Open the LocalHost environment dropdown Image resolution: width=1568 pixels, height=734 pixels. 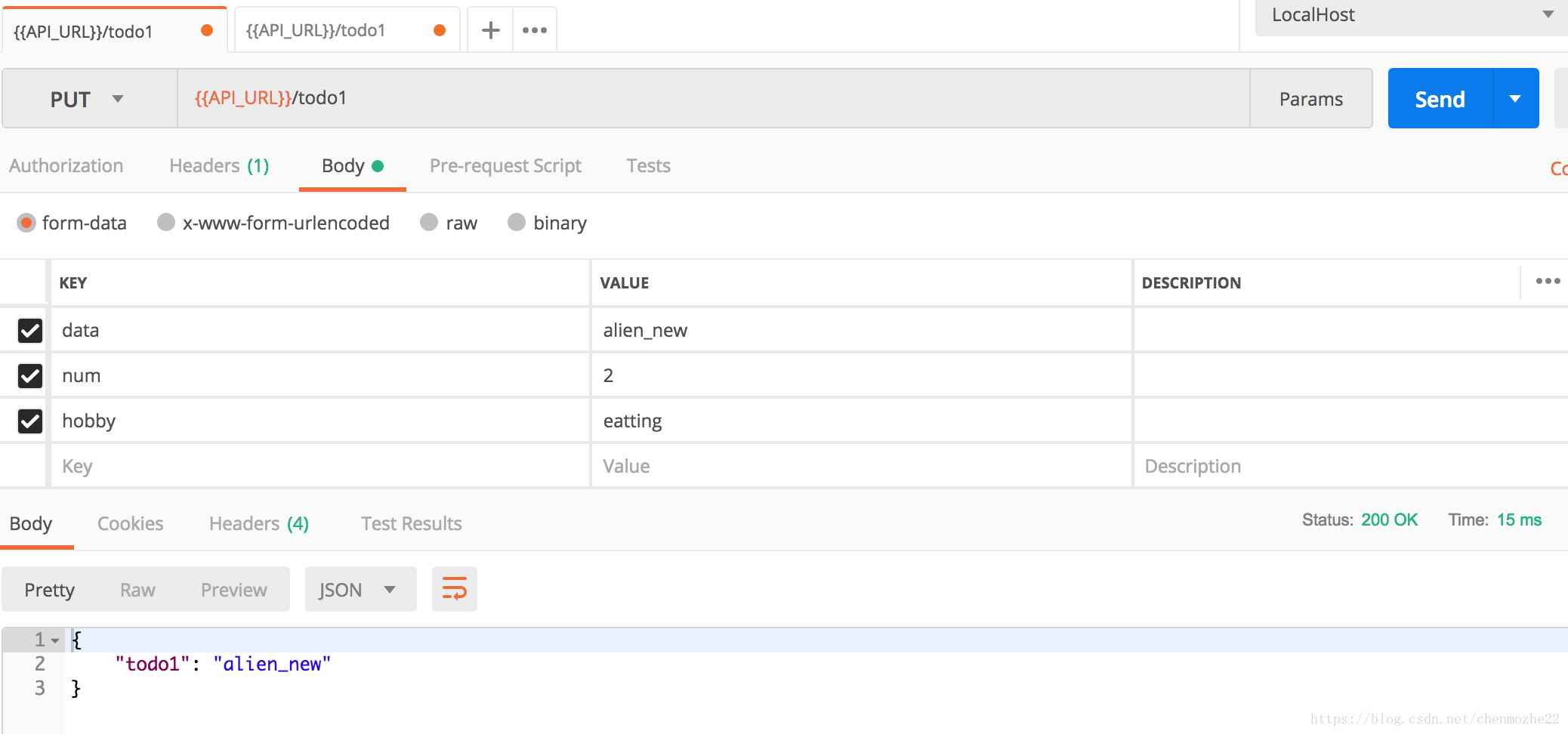click(1409, 15)
